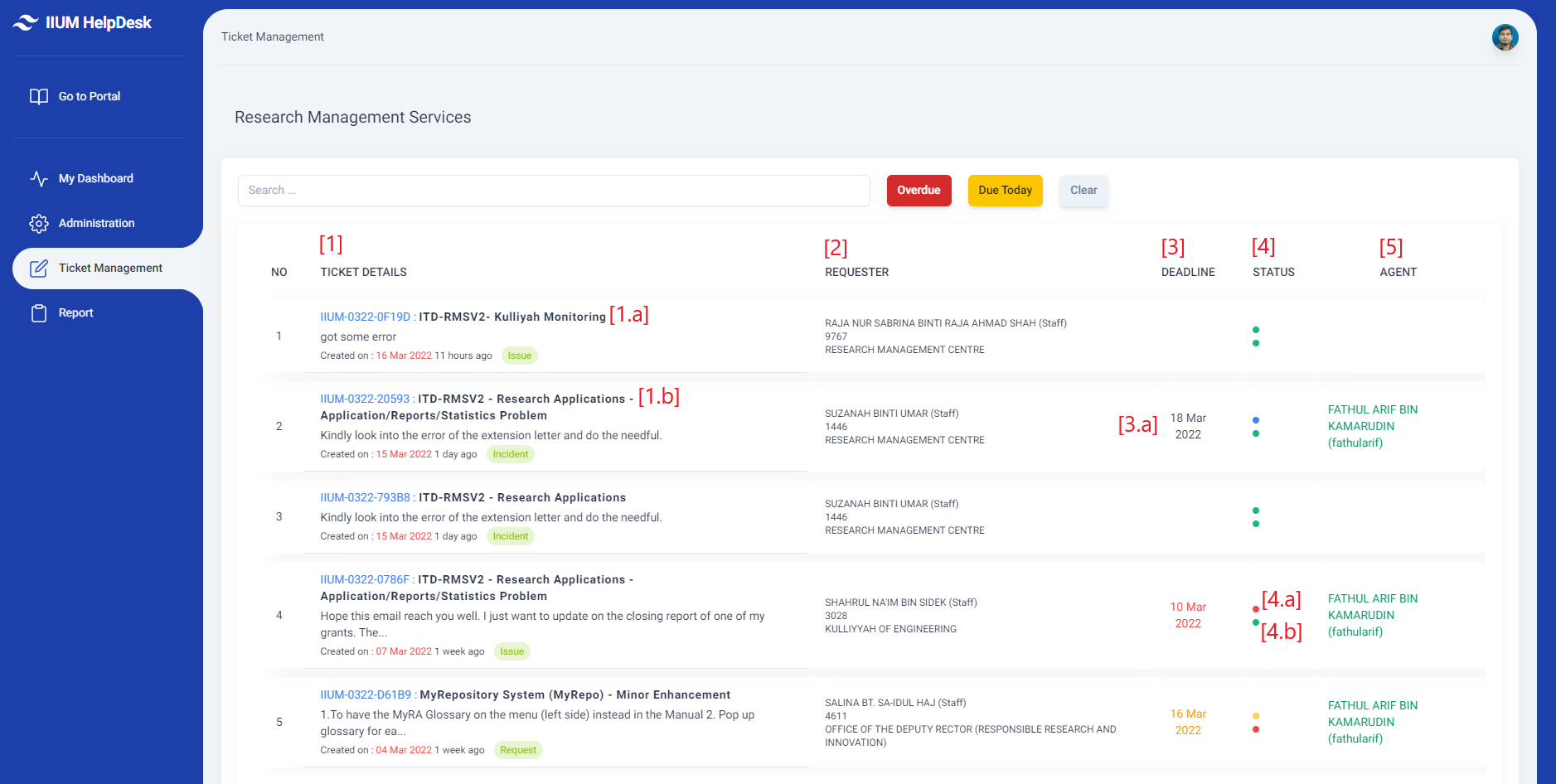Screen dimensions: 1556x784
Task: Focus the ticket Search field
Action: (554, 191)
